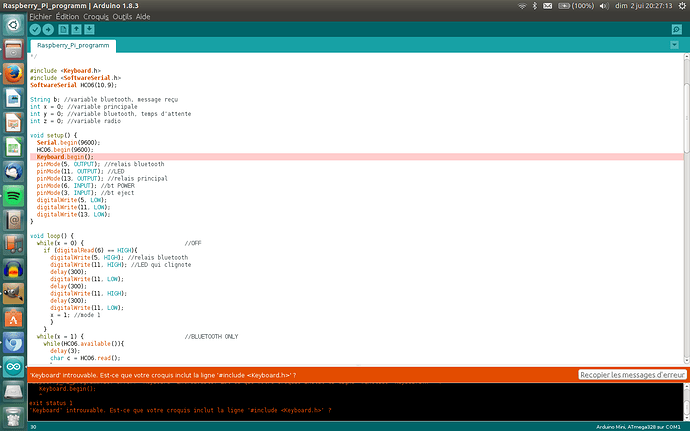Save the sketch using the down-arrow icon

tap(89, 29)
